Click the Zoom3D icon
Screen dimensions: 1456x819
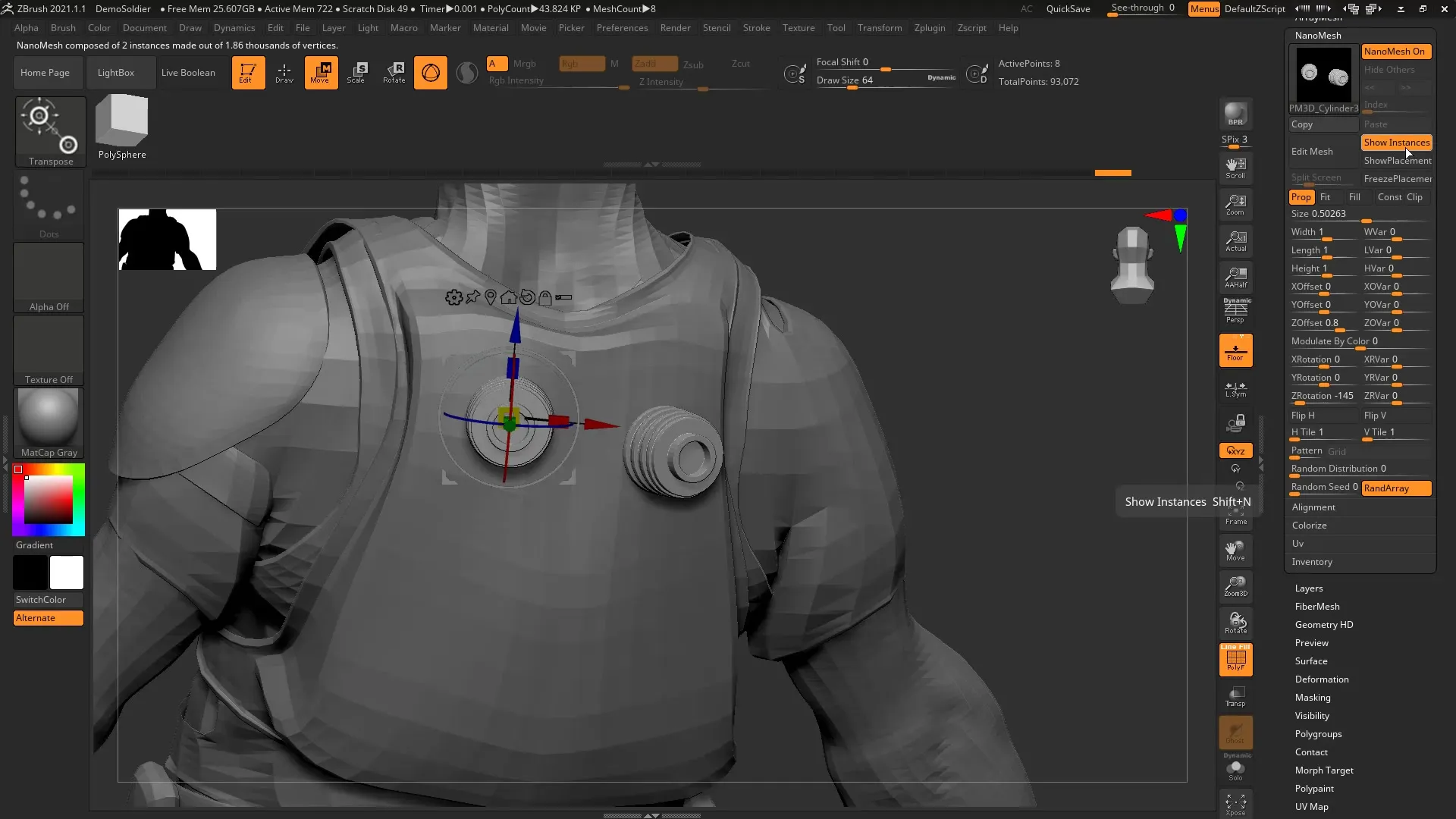tap(1235, 586)
